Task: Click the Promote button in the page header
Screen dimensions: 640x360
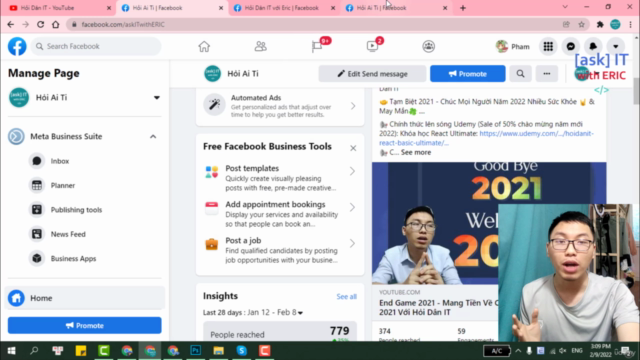Action: click(468, 74)
